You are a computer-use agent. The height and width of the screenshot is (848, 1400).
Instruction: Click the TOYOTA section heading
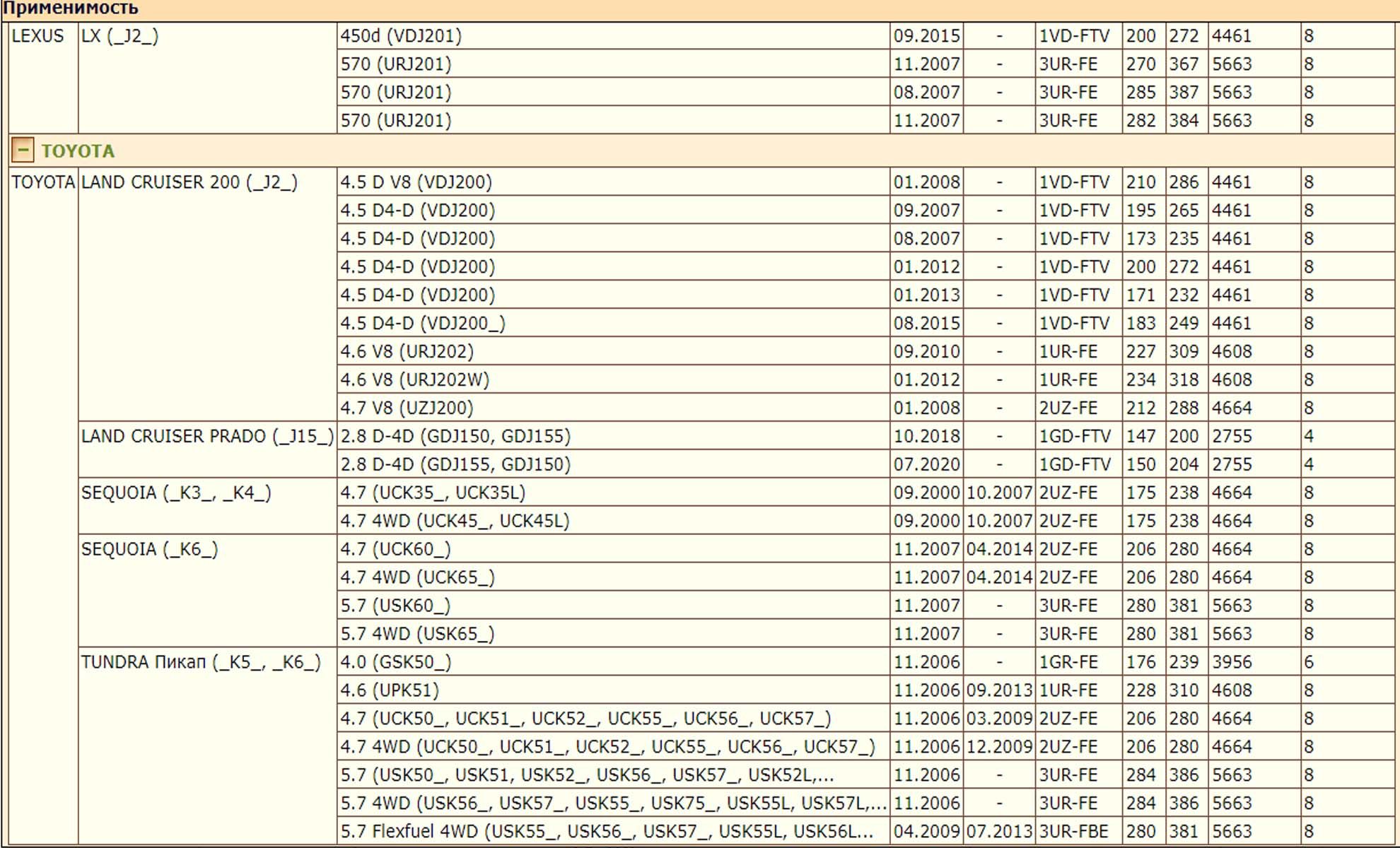pos(78,151)
